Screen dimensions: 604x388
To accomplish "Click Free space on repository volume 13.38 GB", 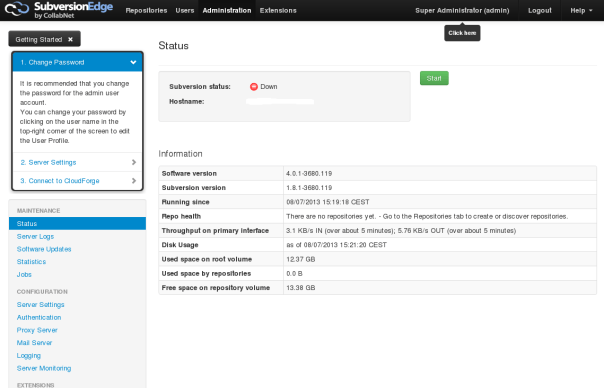I will [x=300, y=288].
